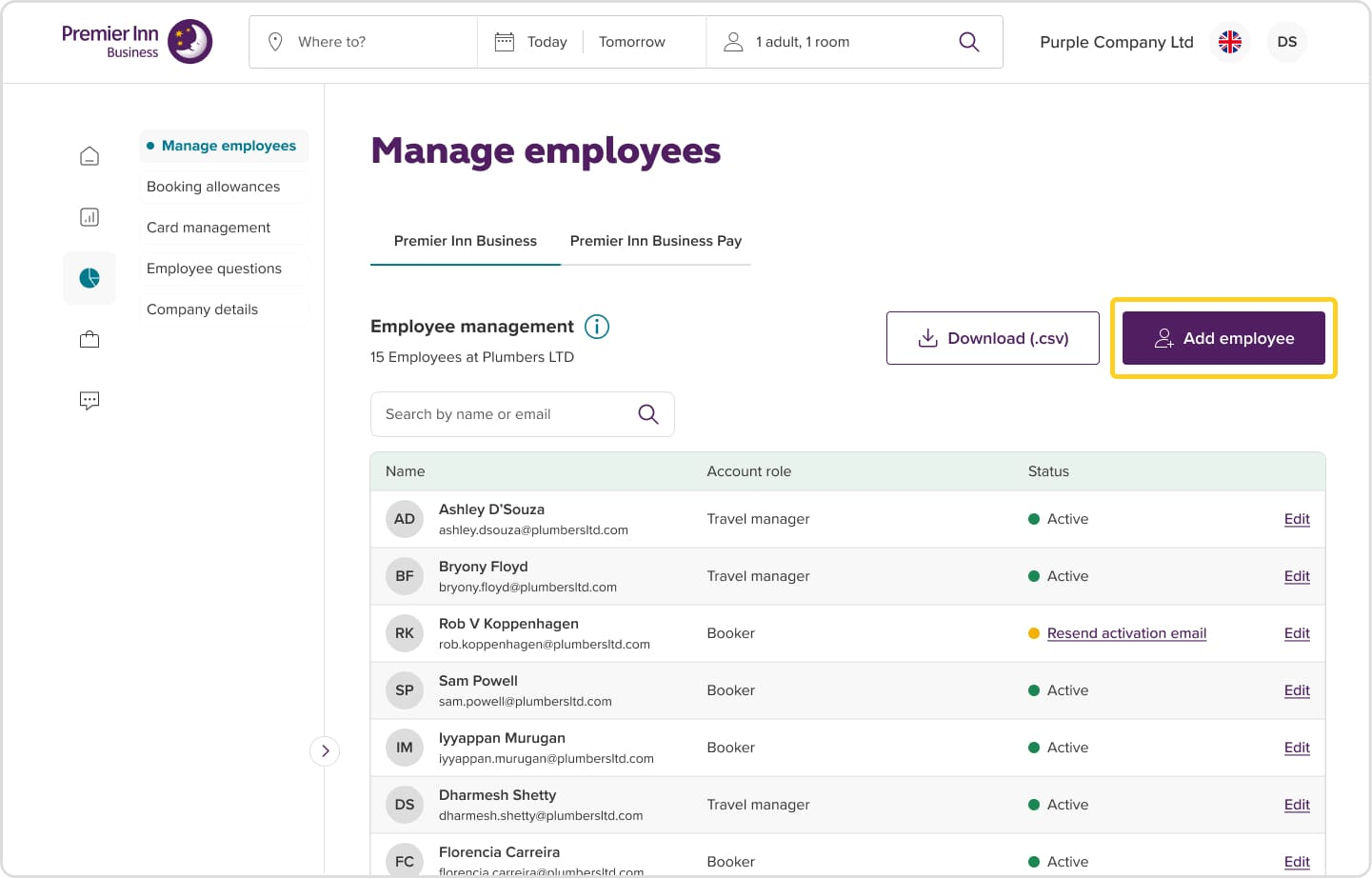Focus the Search by name or email field

click(x=522, y=414)
